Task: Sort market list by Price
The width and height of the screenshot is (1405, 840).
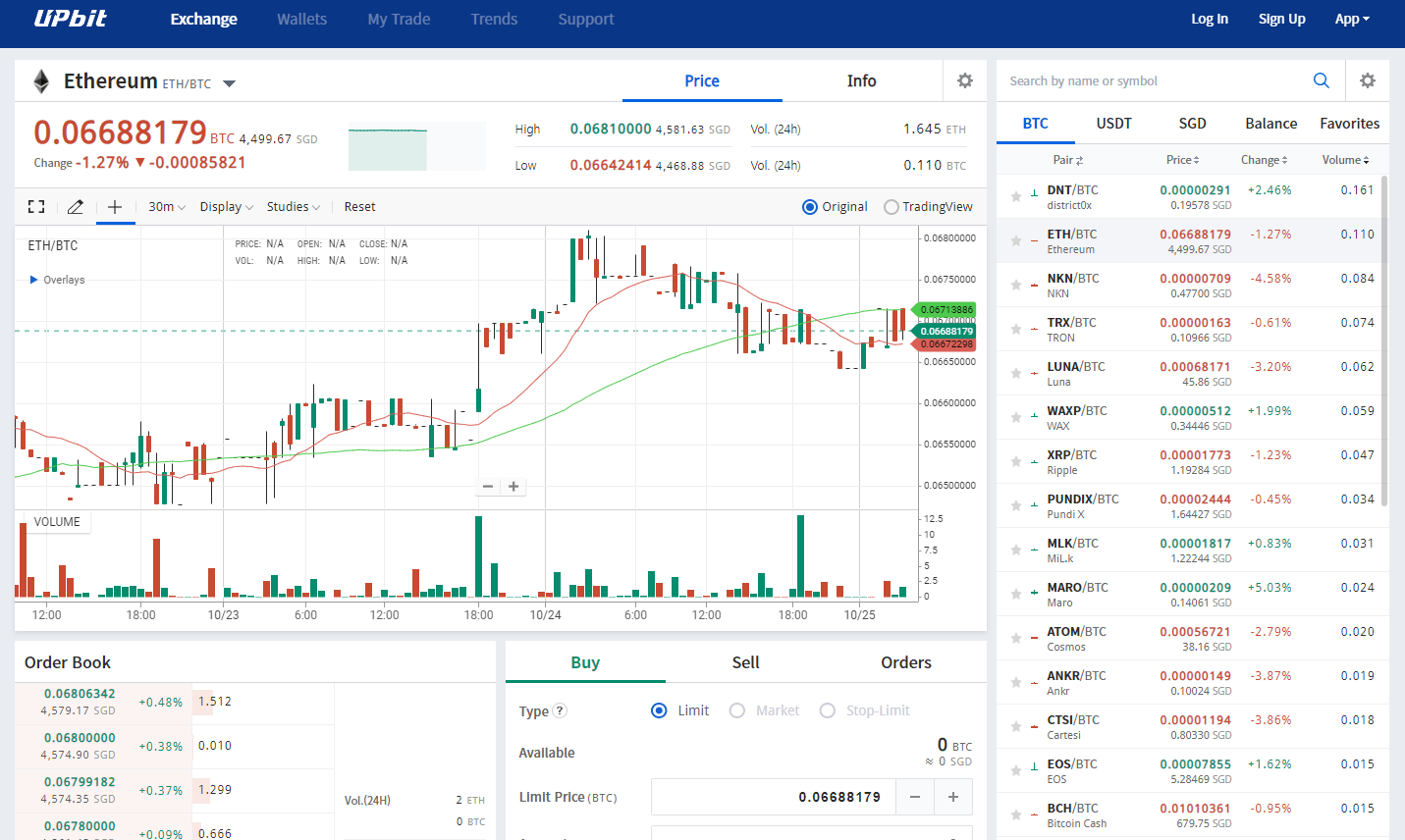Action: 1183,160
